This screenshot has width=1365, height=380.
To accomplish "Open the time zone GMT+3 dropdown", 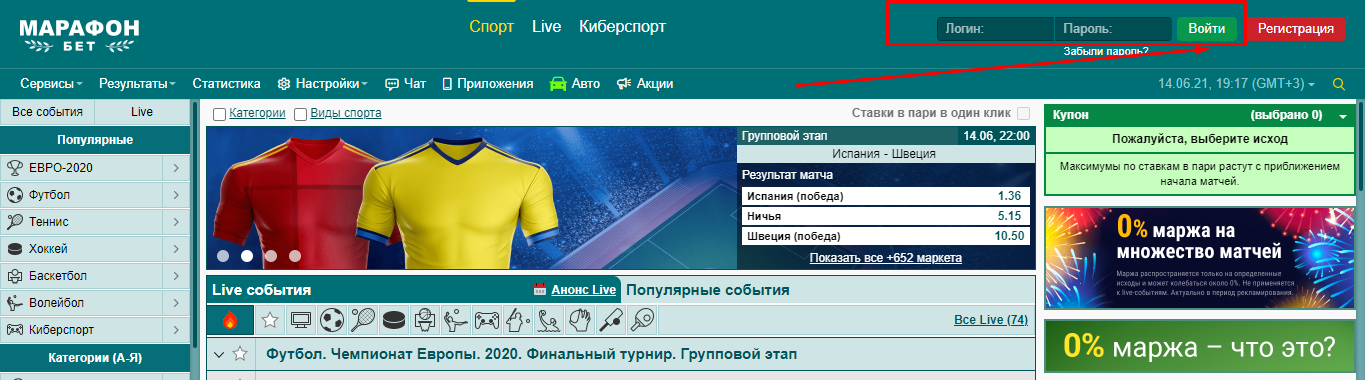I will (x=1236, y=84).
